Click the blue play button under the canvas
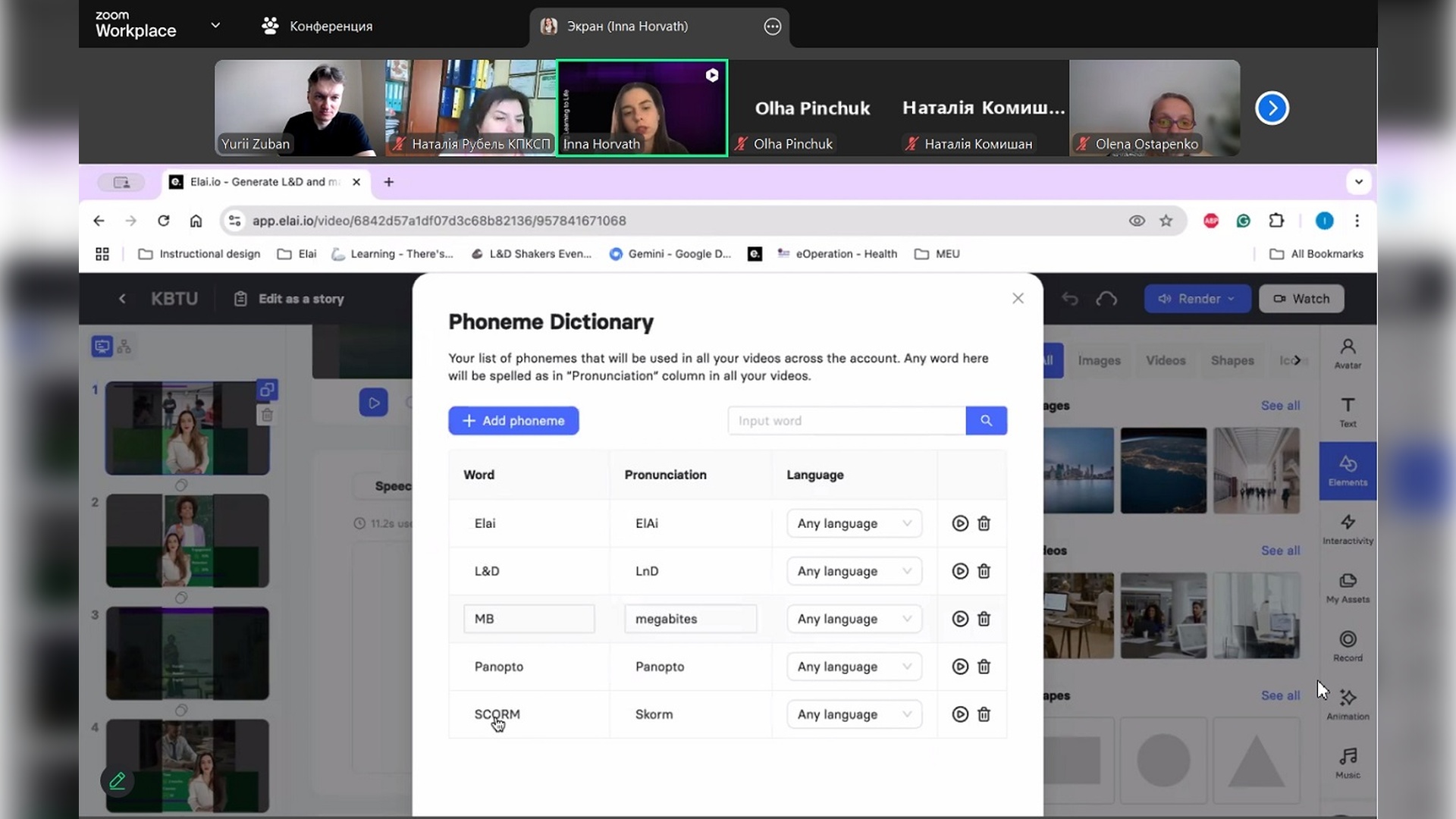The image size is (1456, 819). pos(373,403)
